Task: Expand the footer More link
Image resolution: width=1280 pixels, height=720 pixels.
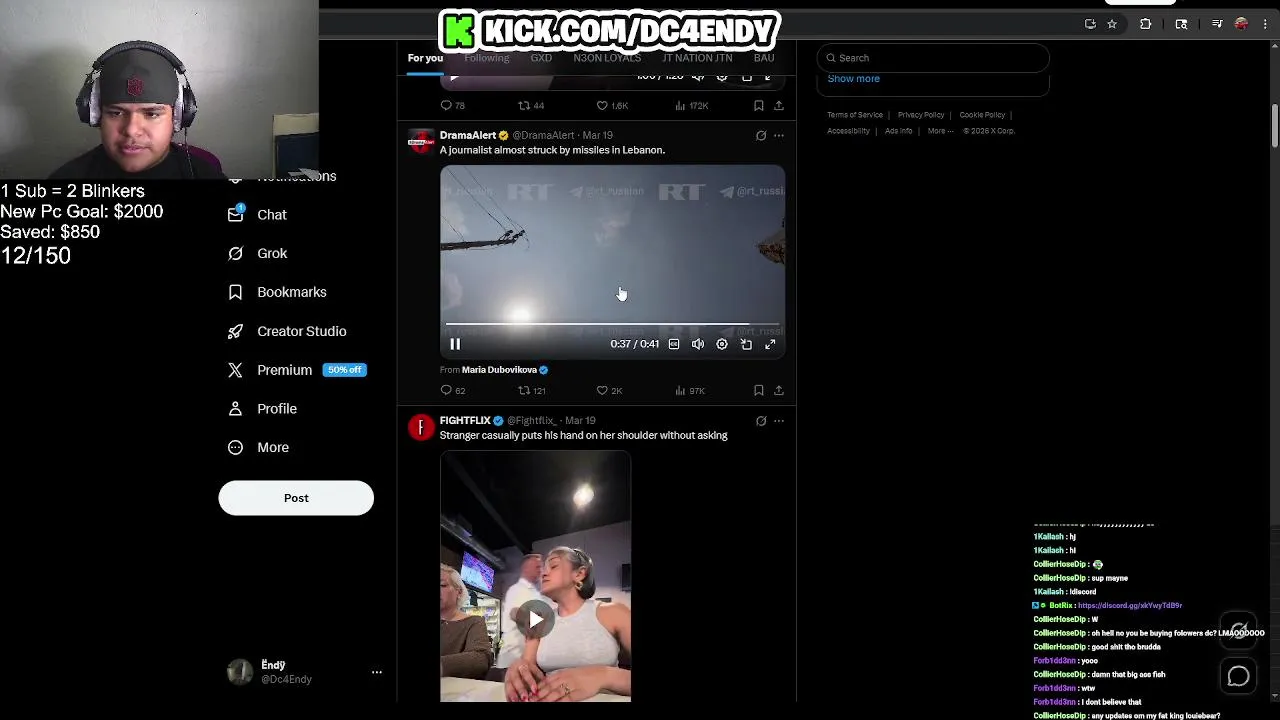Action: pyautogui.click(x=940, y=131)
